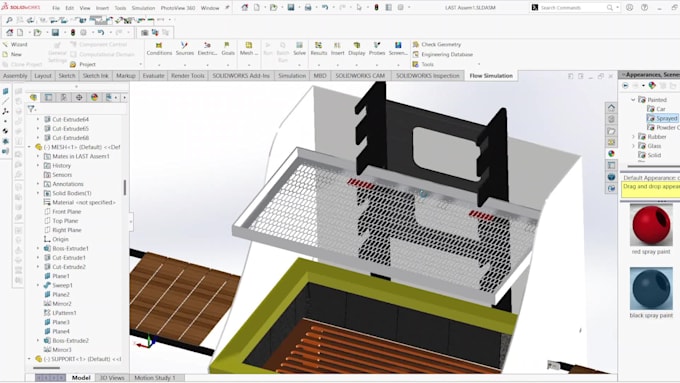Click the New project command
This screenshot has width=680, height=383.
pyautogui.click(x=13, y=54)
